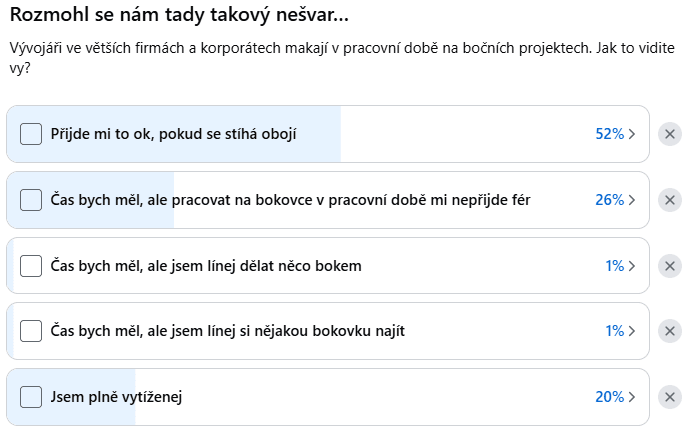Open voters list via 52% chevron

click(632, 134)
